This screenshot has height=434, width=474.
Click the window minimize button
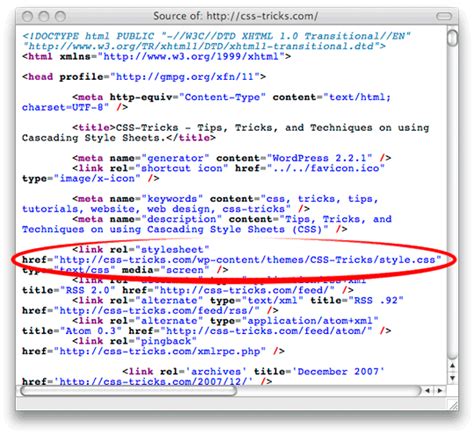click(44, 16)
